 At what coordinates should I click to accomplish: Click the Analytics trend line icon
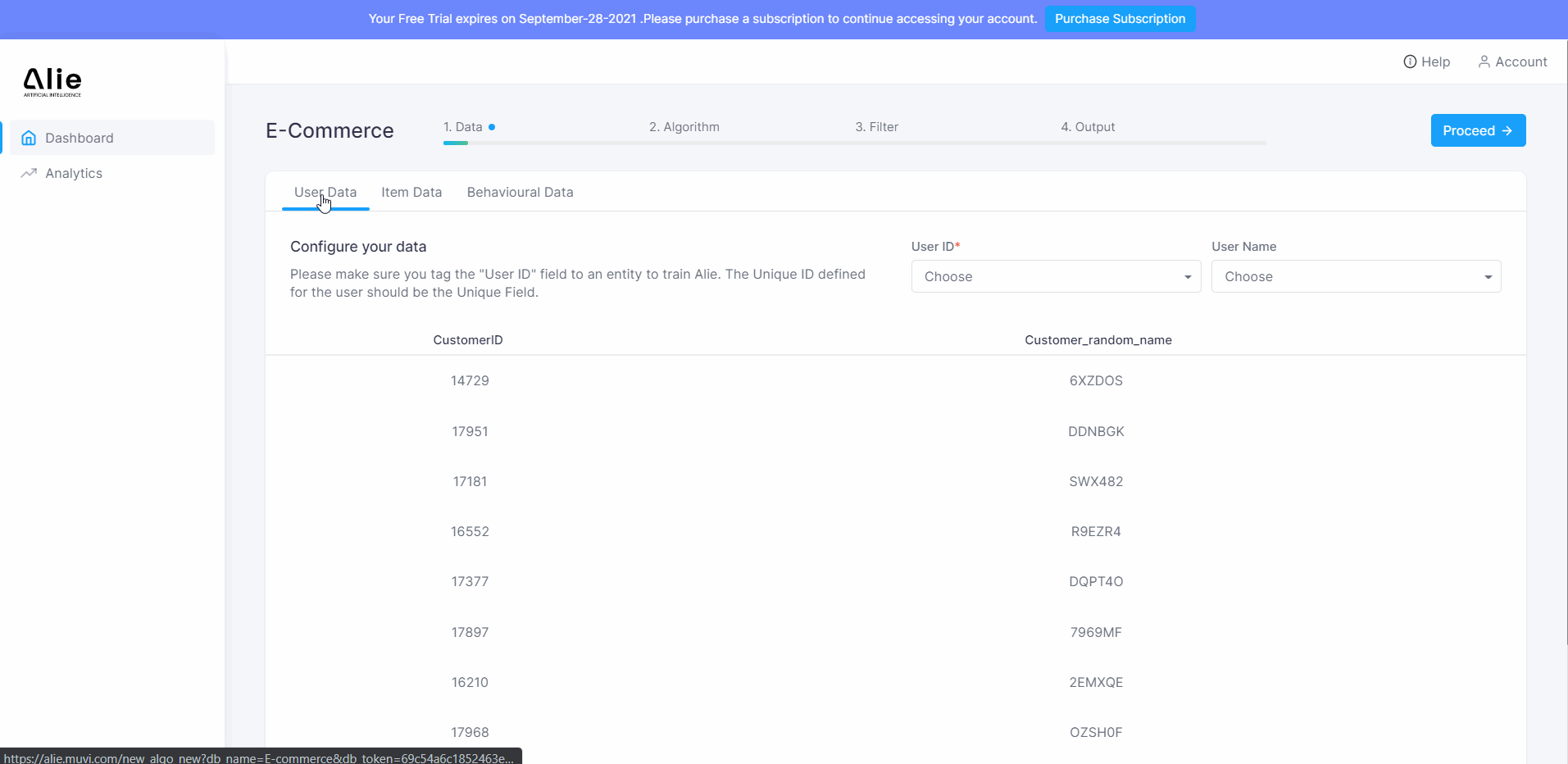29,173
